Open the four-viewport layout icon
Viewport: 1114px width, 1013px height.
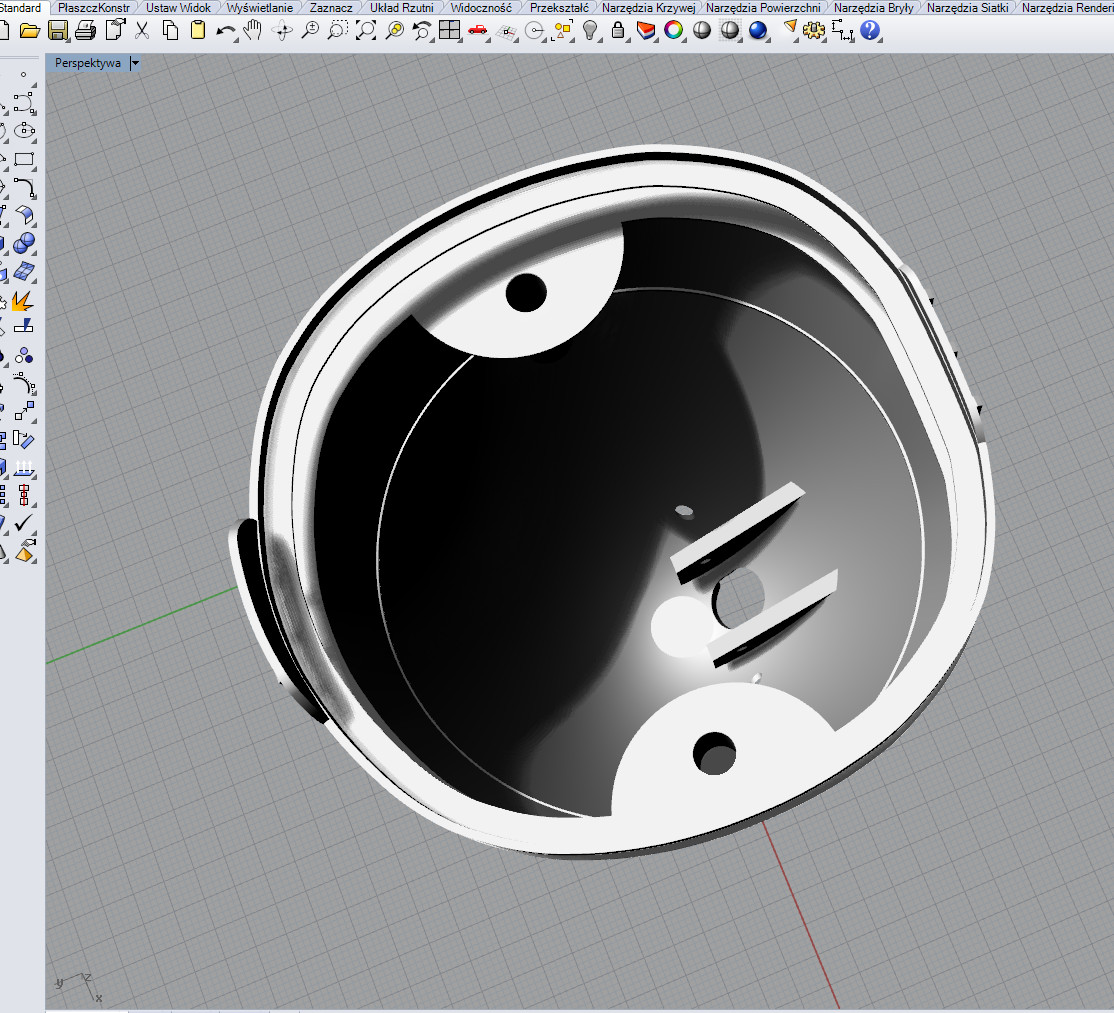449,31
